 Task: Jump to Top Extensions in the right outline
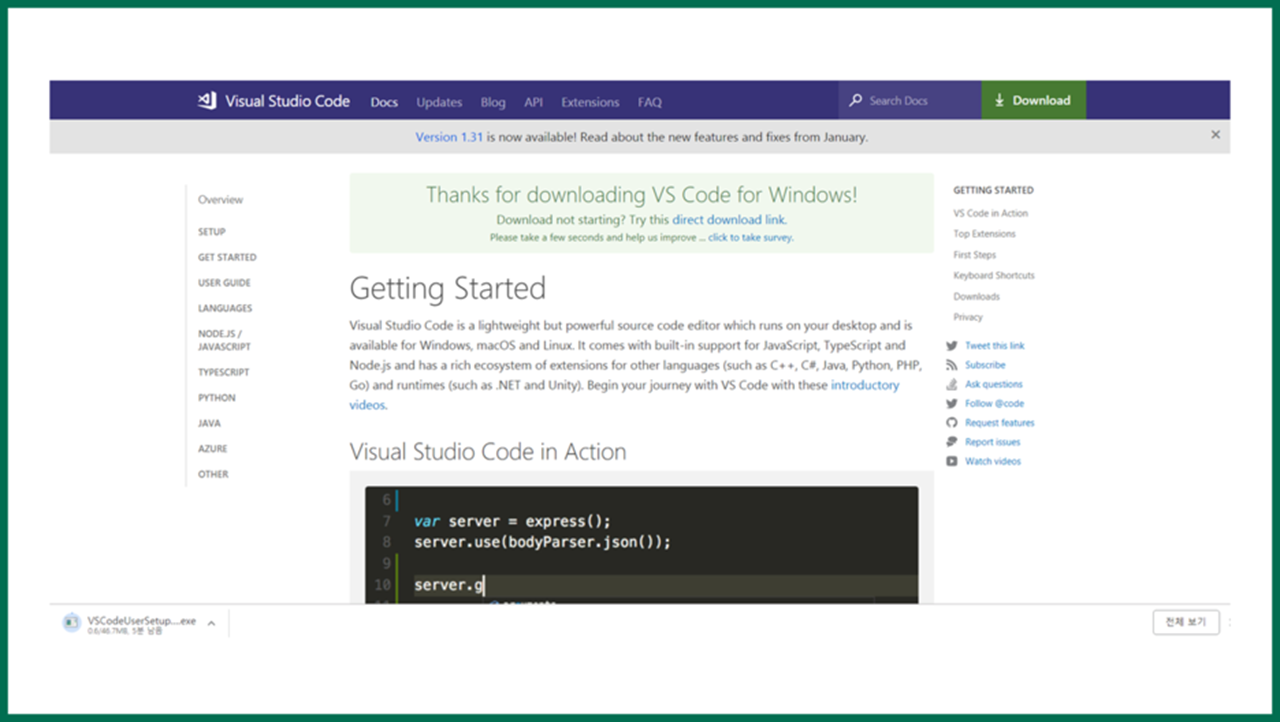[984, 234]
